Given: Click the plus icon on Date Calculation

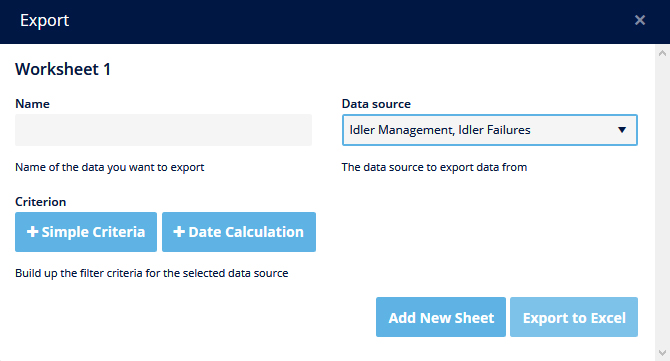Looking at the screenshot, I should pyautogui.click(x=179, y=232).
